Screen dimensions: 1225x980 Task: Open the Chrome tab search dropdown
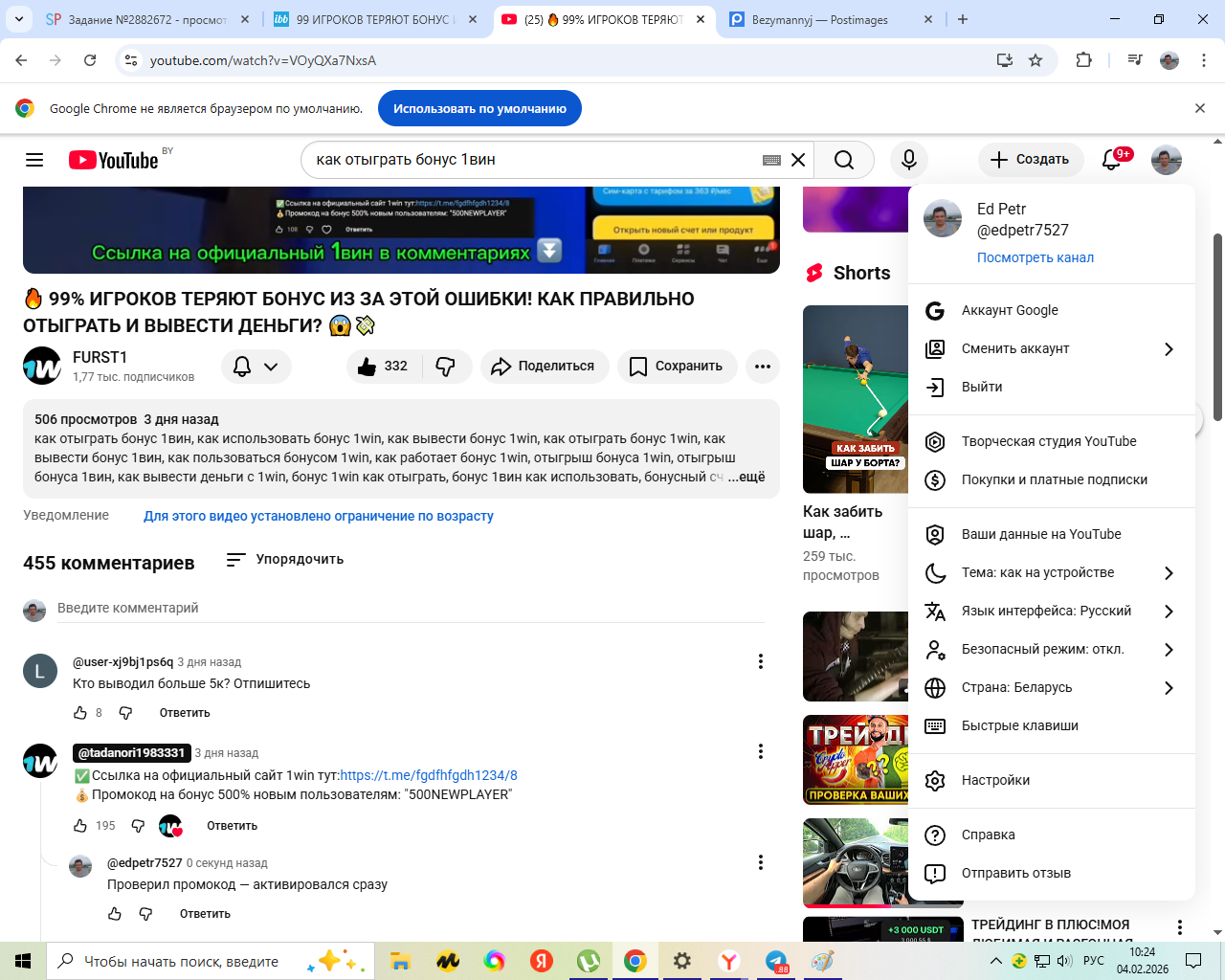point(20,19)
